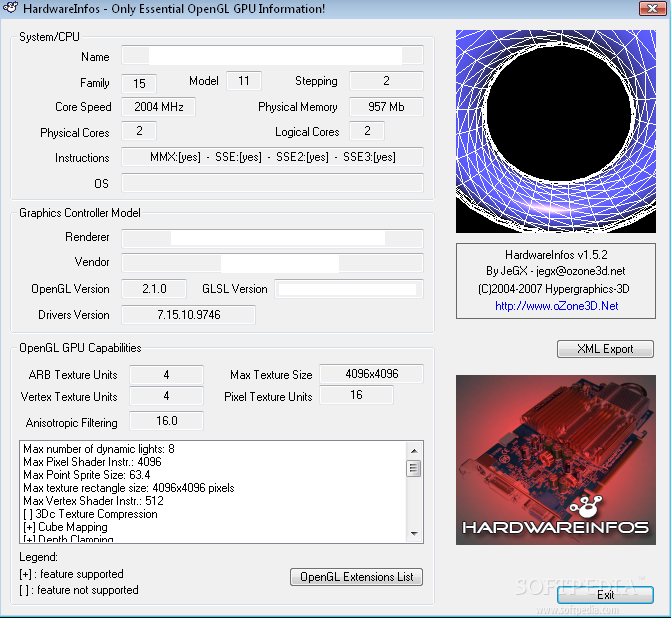
Task: Select 'Max Pixel Shader Instr.: 4096' line
Action: pyautogui.click(x=92, y=462)
